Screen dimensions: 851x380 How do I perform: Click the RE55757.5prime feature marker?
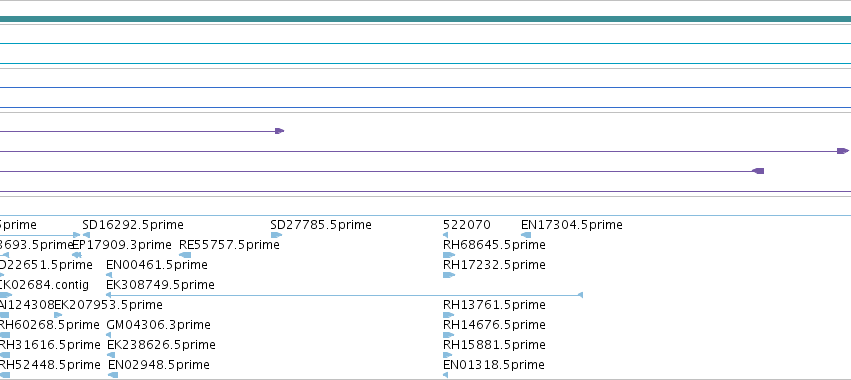click(185, 255)
